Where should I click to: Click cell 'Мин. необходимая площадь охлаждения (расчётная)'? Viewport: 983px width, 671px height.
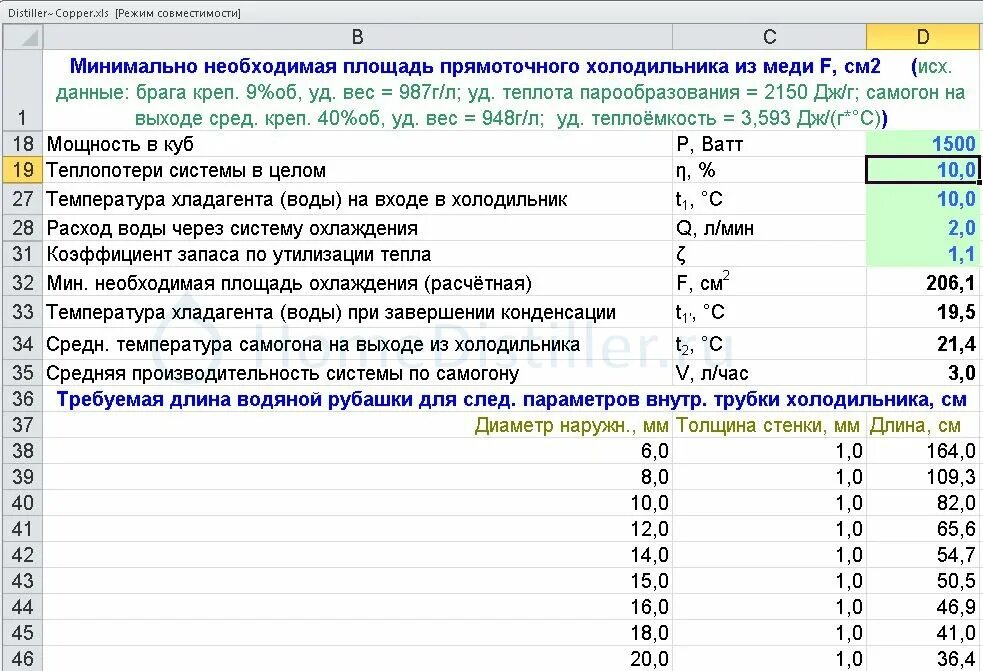[357, 283]
